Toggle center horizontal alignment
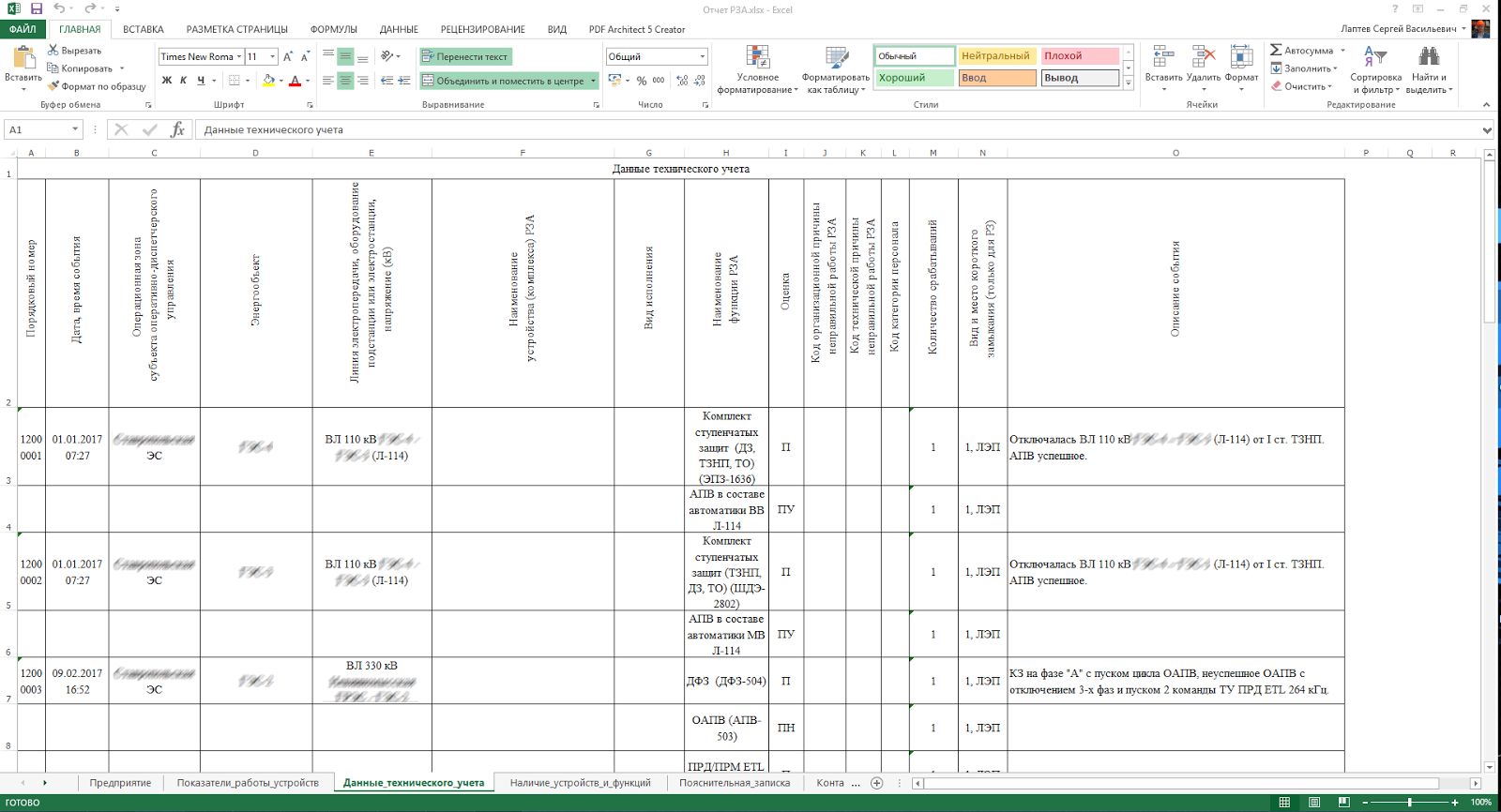 pyautogui.click(x=345, y=81)
